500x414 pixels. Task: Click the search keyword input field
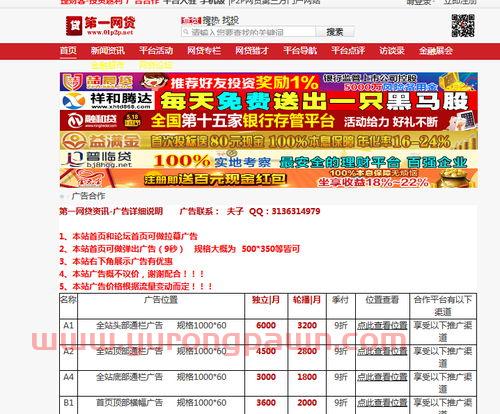pos(249,32)
